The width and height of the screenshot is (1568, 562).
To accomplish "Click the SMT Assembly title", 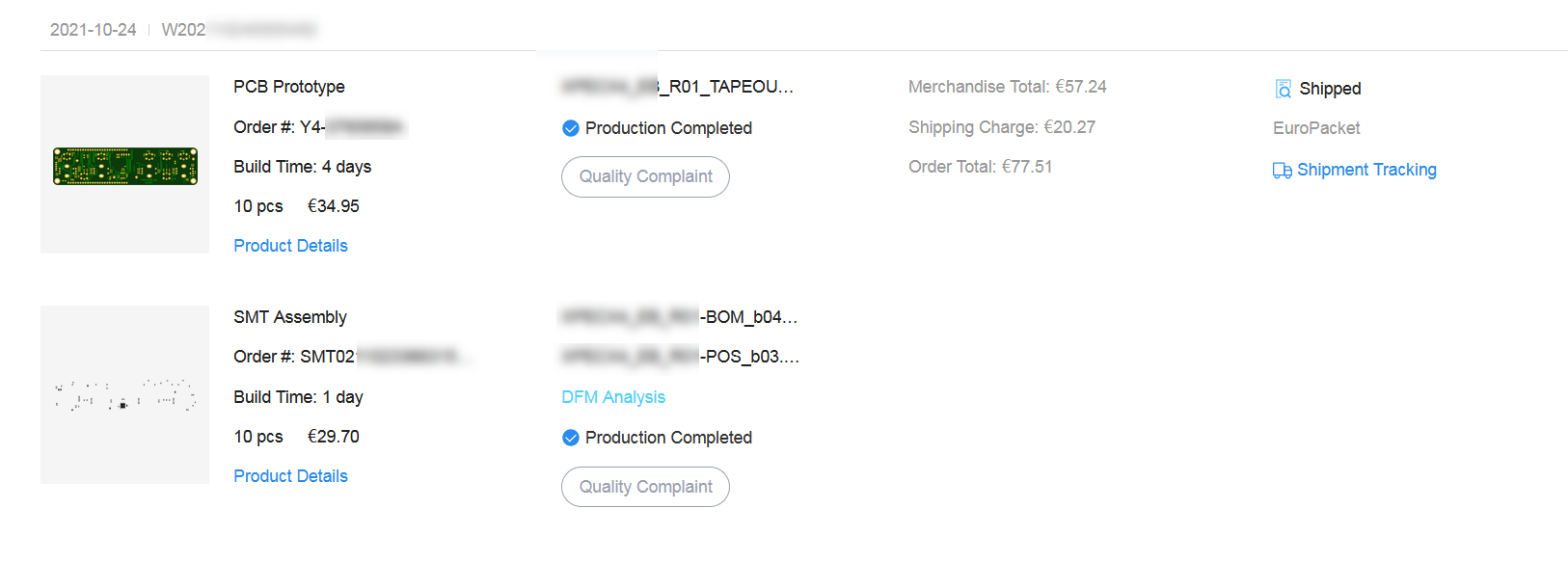I will click(290, 317).
